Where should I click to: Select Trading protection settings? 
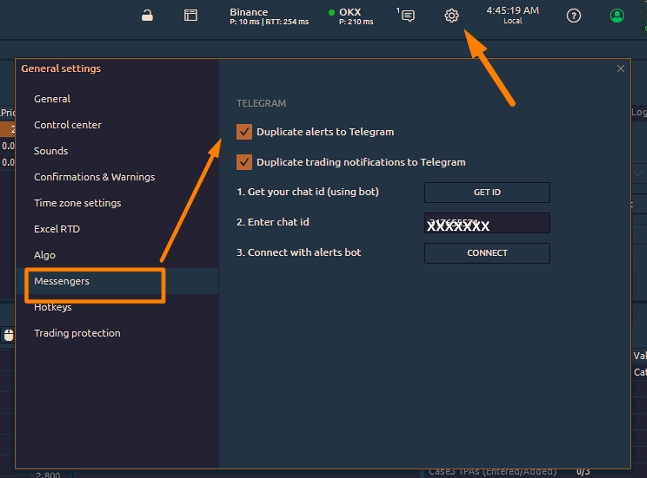click(77, 333)
